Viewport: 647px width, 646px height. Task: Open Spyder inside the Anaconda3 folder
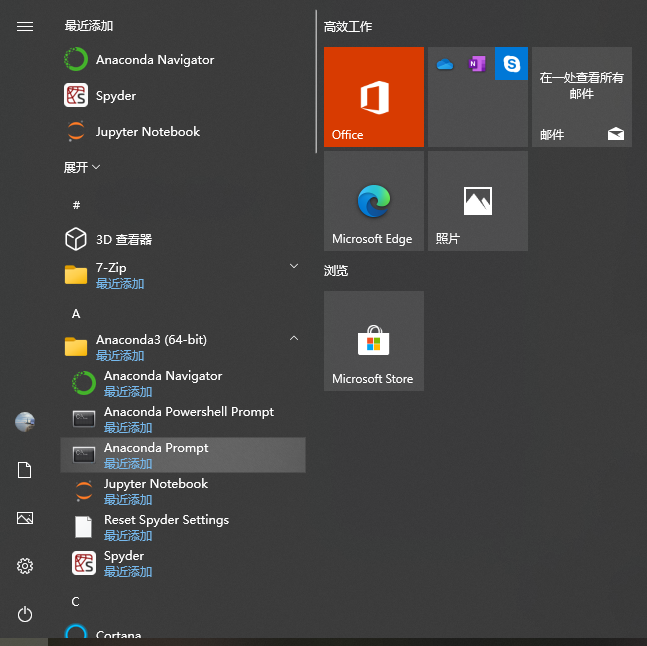click(183, 563)
